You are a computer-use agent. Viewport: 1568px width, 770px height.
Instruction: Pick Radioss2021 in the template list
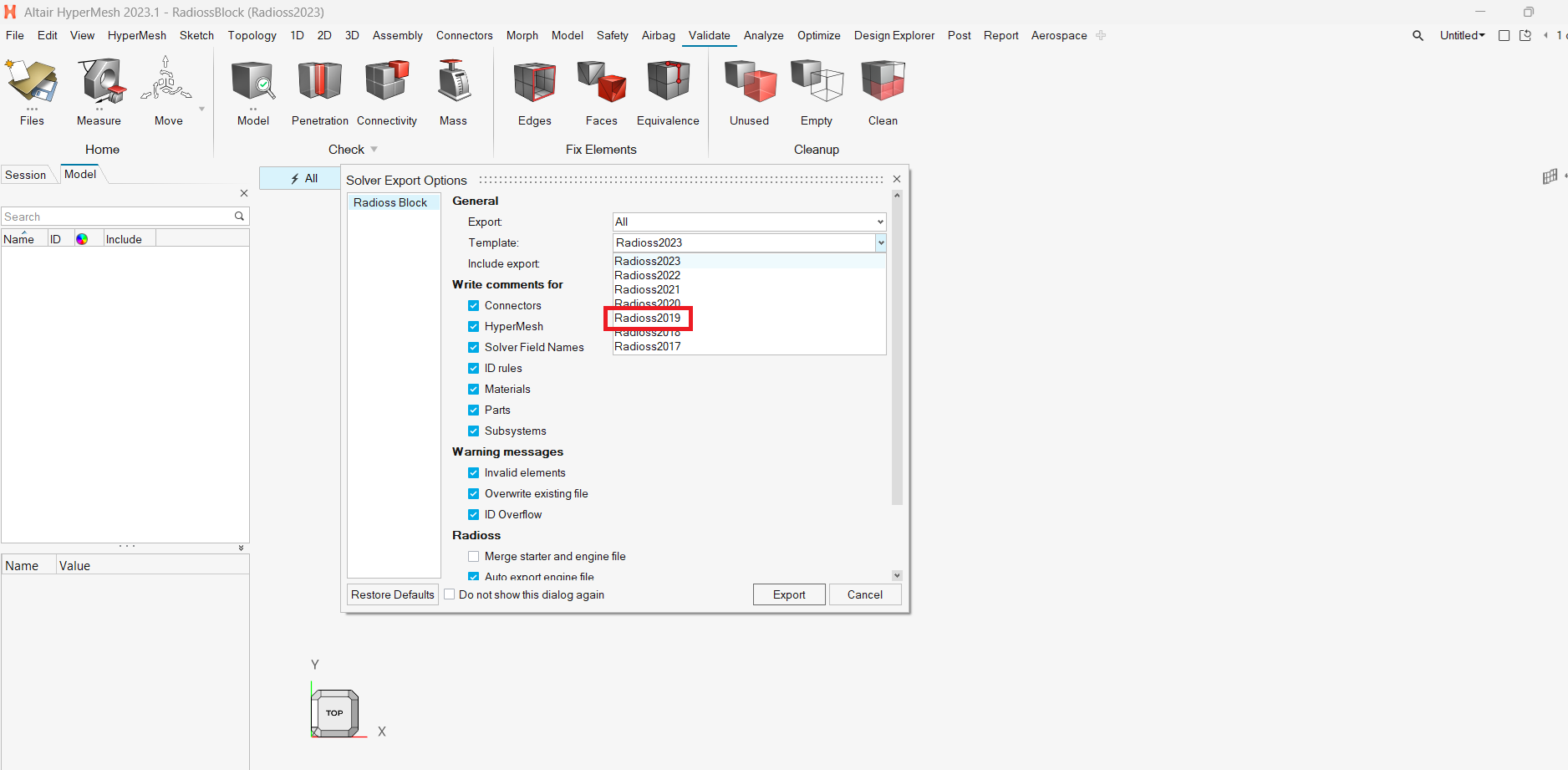point(750,289)
